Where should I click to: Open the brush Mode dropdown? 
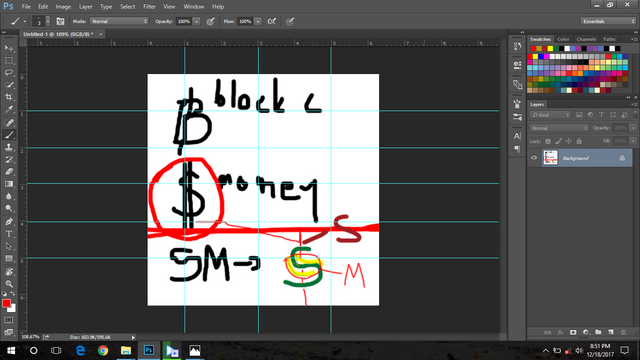coord(119,21)
